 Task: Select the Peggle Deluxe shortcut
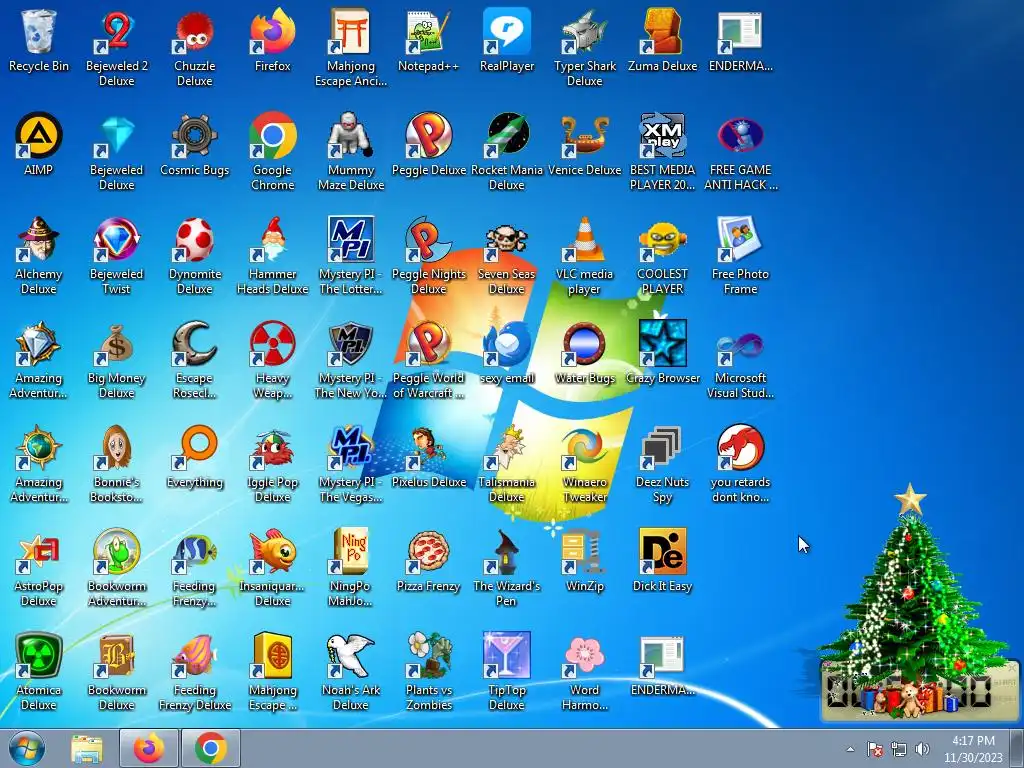pyautogui.click(x=428, y=135)
